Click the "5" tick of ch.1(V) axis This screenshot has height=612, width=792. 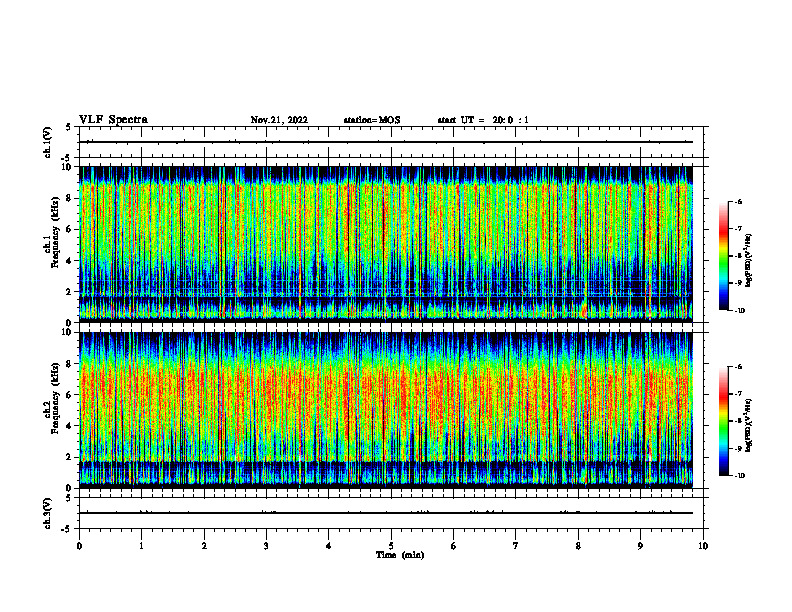(x=68, y=127)
